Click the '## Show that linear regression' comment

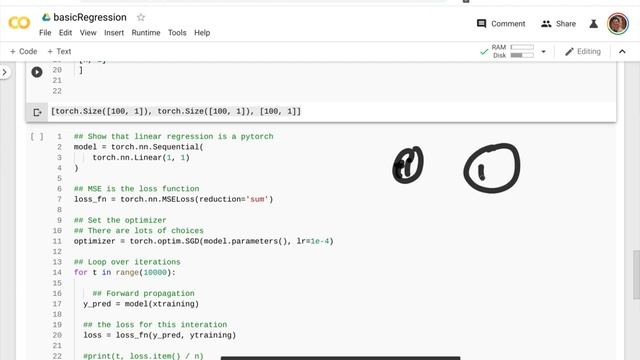pos(173,136)
